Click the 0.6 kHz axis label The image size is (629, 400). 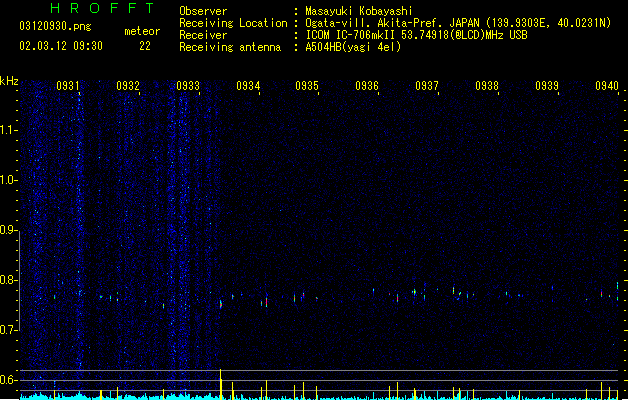(8, 380)
